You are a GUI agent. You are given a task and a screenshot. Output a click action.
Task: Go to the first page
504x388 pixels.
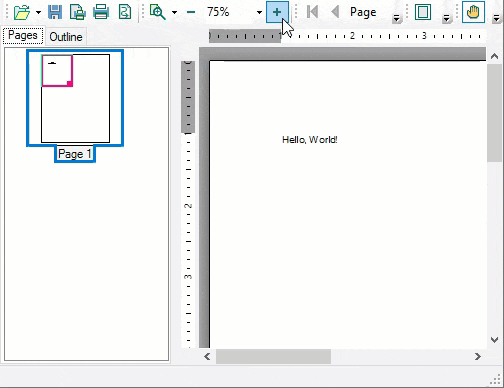click(x=312, y=12)
